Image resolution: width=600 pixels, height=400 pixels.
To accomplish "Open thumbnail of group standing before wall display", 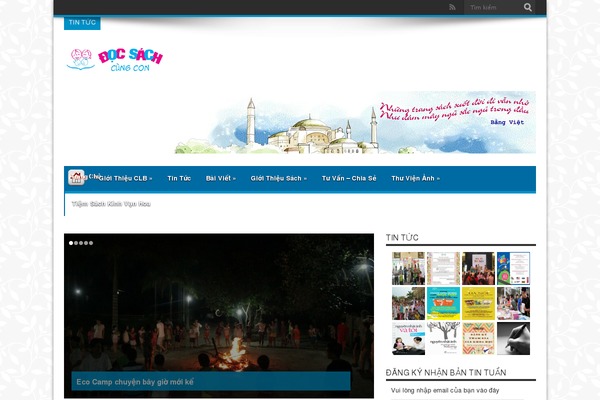I will tap(408, 268).
